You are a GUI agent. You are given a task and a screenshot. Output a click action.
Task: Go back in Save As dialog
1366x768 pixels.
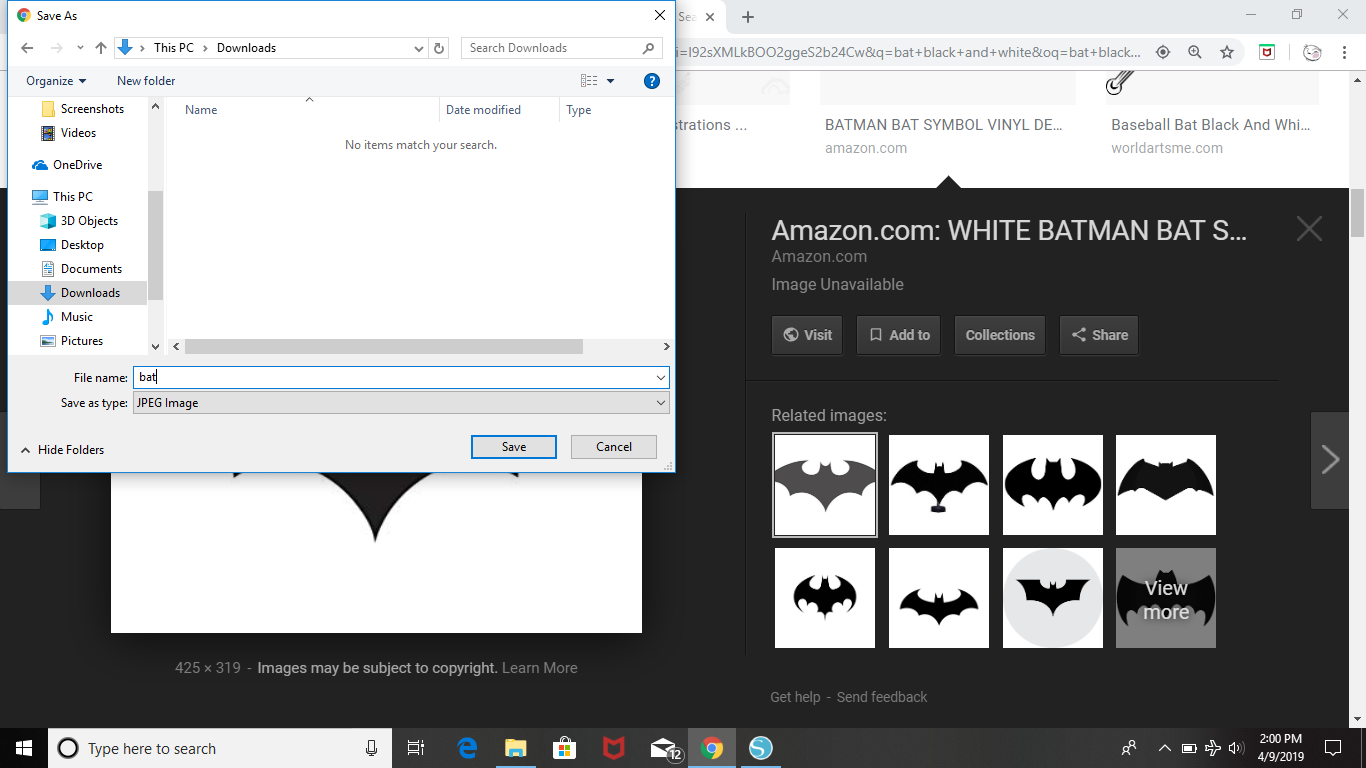[x=27, y=48]
